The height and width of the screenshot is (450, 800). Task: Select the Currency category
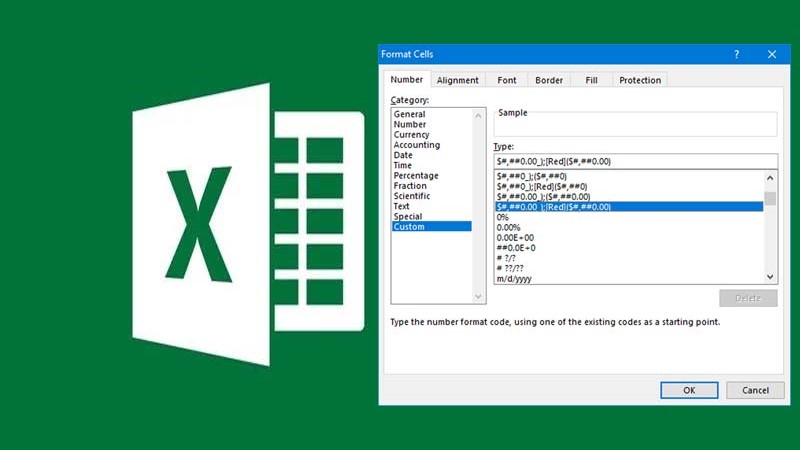(432, 135)
